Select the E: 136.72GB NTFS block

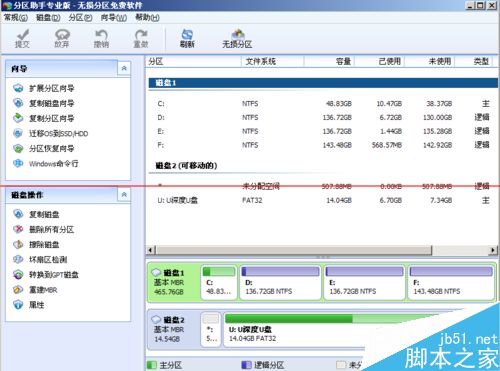[x=364, y=282]
